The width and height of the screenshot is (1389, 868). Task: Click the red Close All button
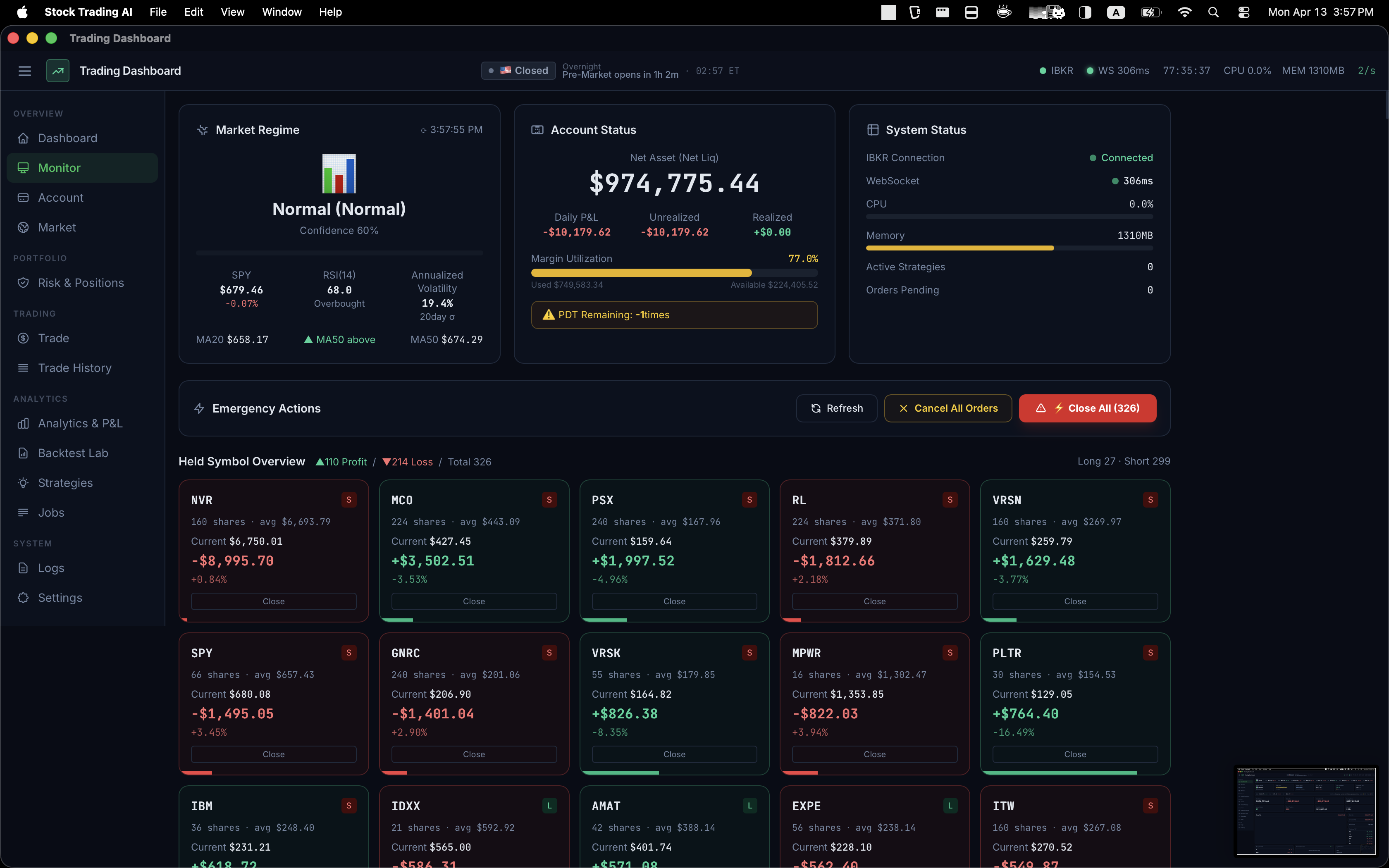coord(1087,408)
